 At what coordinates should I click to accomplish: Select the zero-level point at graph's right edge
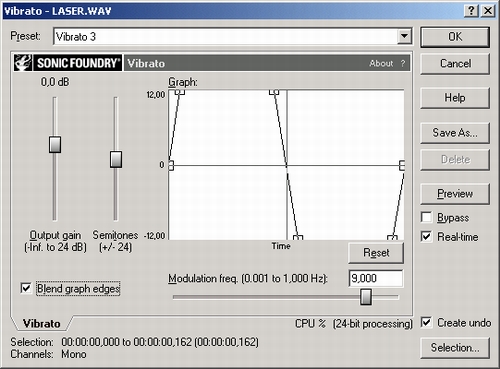point(402,165)
